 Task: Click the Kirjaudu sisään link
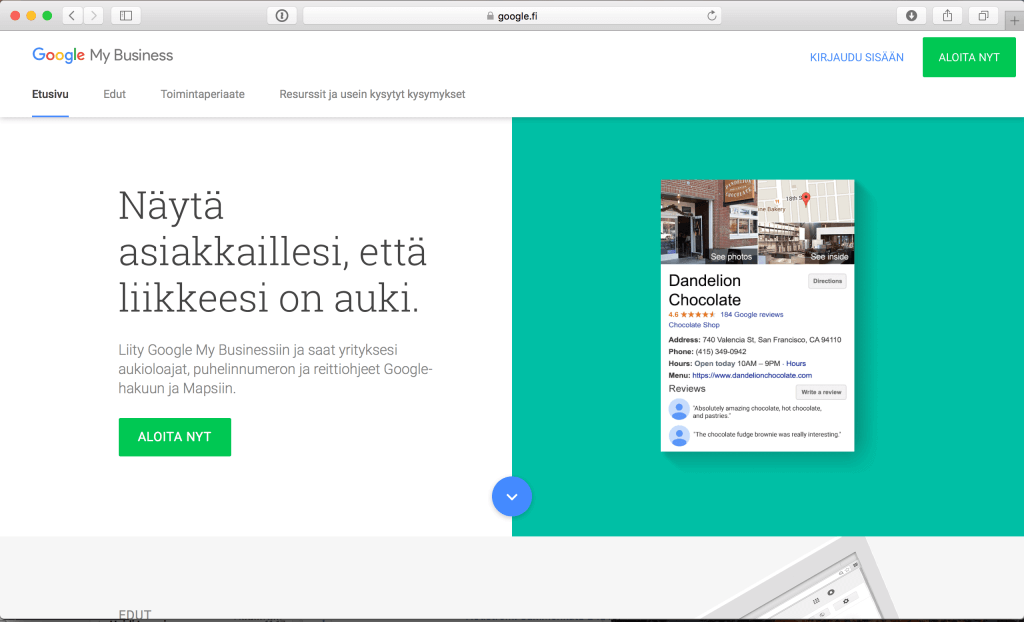click(x=856, y=57)
